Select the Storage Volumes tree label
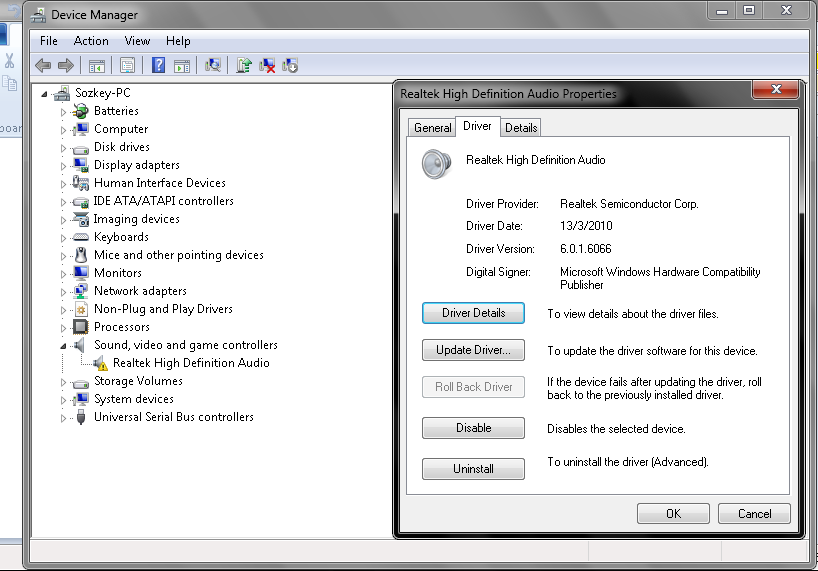 point(138,381)
